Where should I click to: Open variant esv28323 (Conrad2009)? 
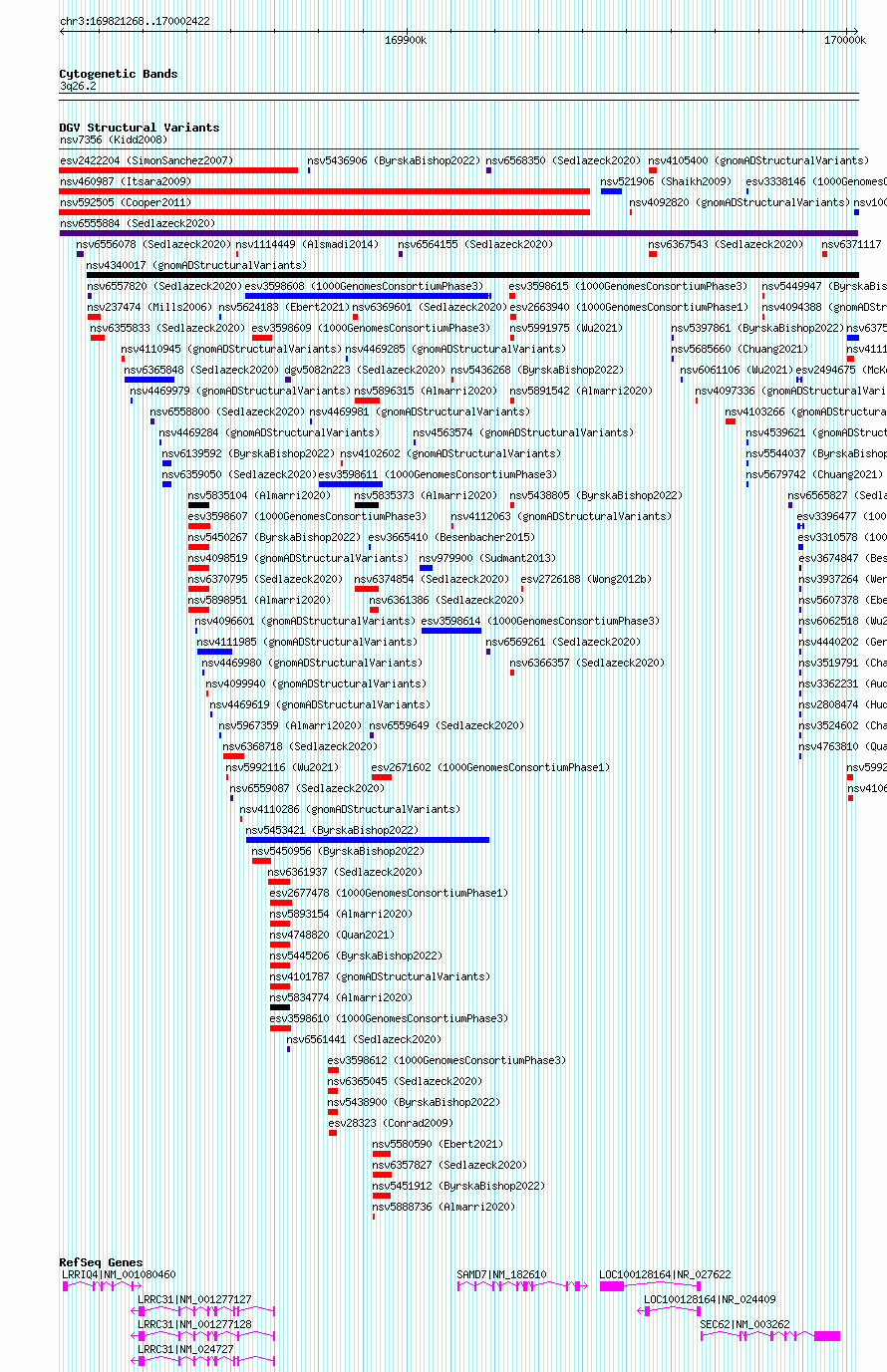[x=391, y=1123]
